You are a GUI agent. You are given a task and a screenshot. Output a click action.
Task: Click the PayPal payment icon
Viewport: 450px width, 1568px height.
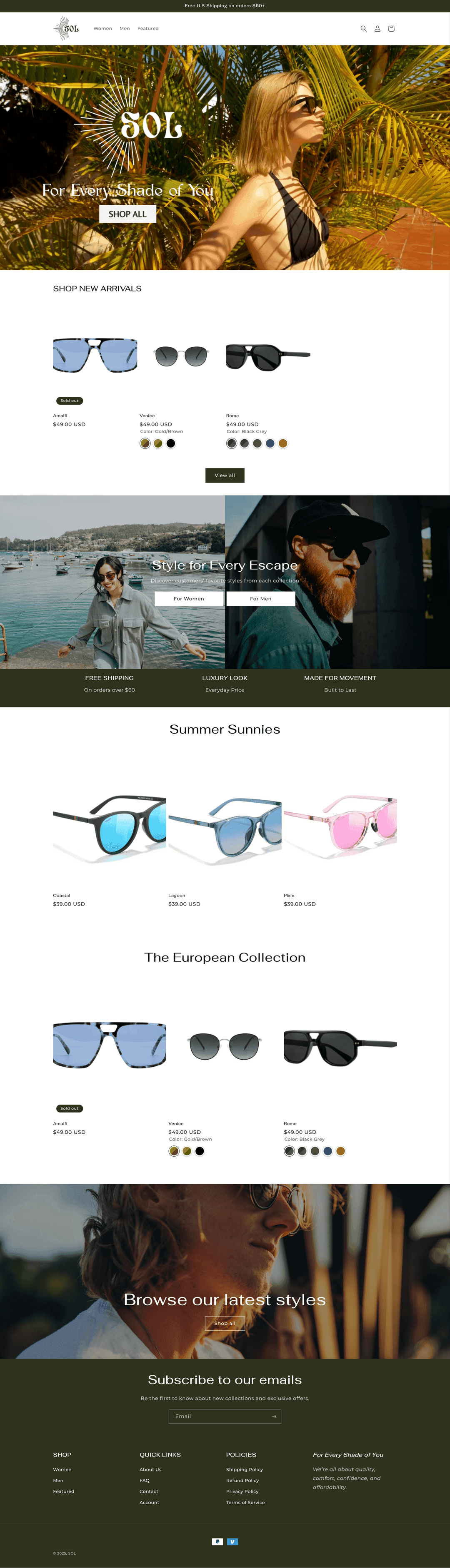click(217, 1542)
